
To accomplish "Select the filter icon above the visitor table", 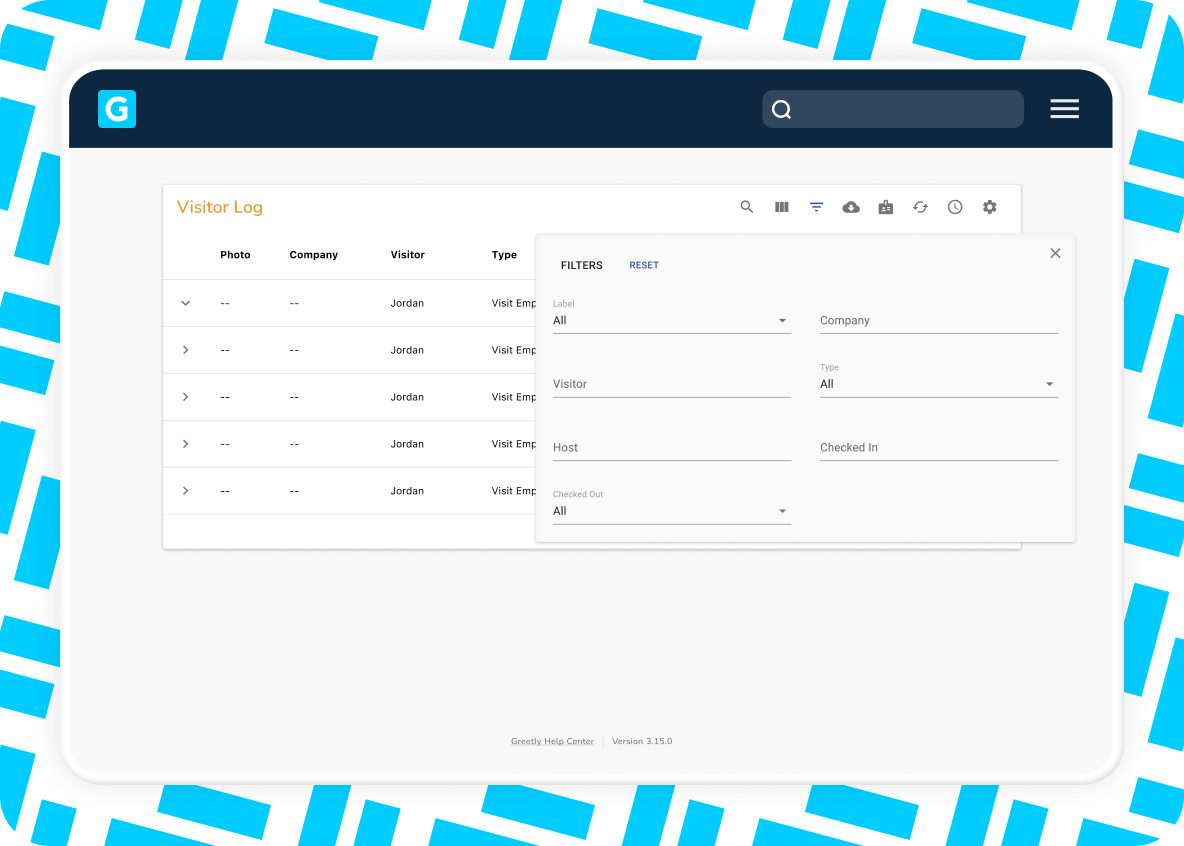I will pyautogui.click(x=816, y=207).
